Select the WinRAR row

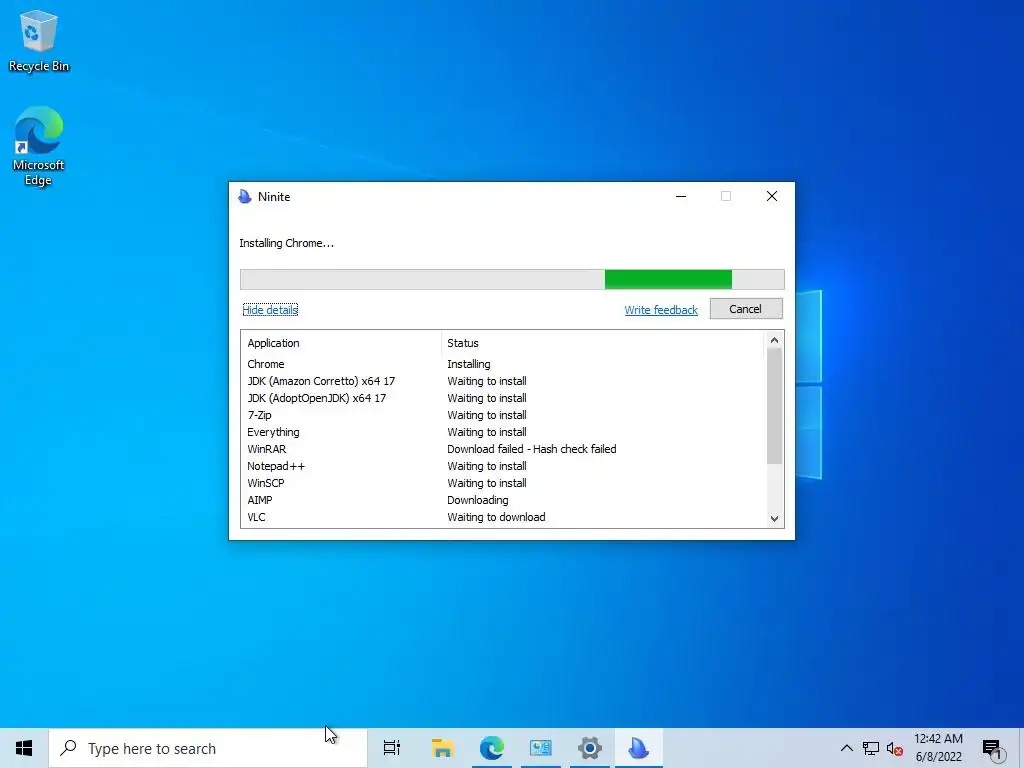(x=503, y=449)
